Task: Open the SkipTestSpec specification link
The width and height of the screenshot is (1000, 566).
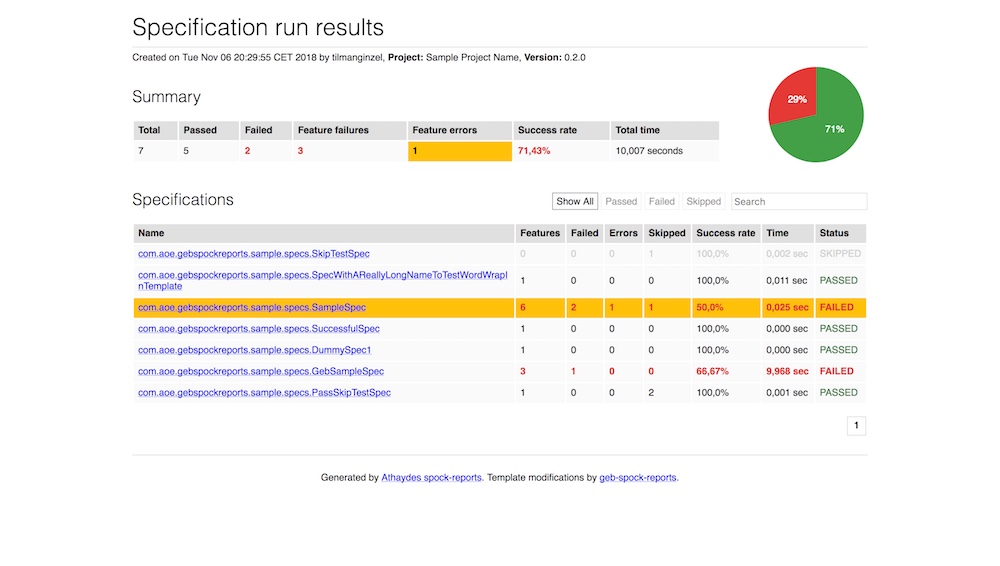Action: [254, 253]
